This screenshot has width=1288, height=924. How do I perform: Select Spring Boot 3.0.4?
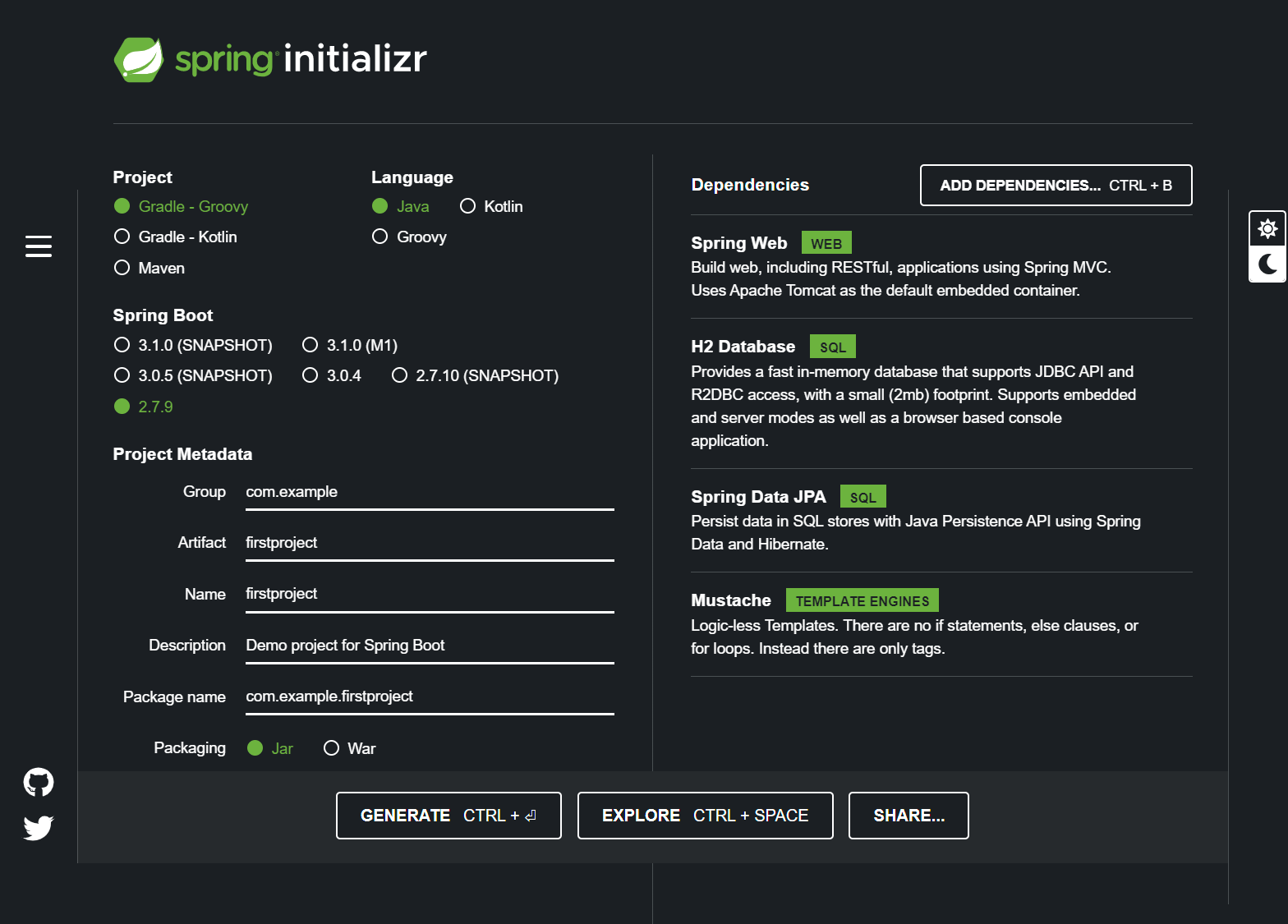coord(332,375)
